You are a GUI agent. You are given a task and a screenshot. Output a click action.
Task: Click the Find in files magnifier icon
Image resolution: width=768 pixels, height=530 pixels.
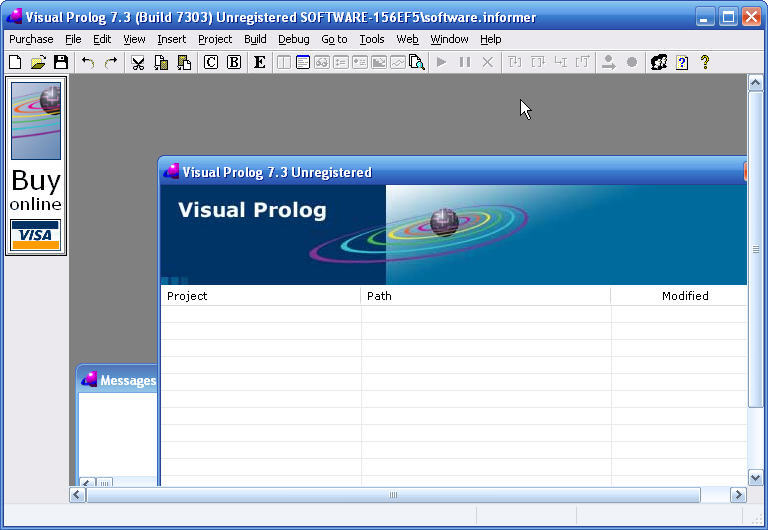(417, 62)
